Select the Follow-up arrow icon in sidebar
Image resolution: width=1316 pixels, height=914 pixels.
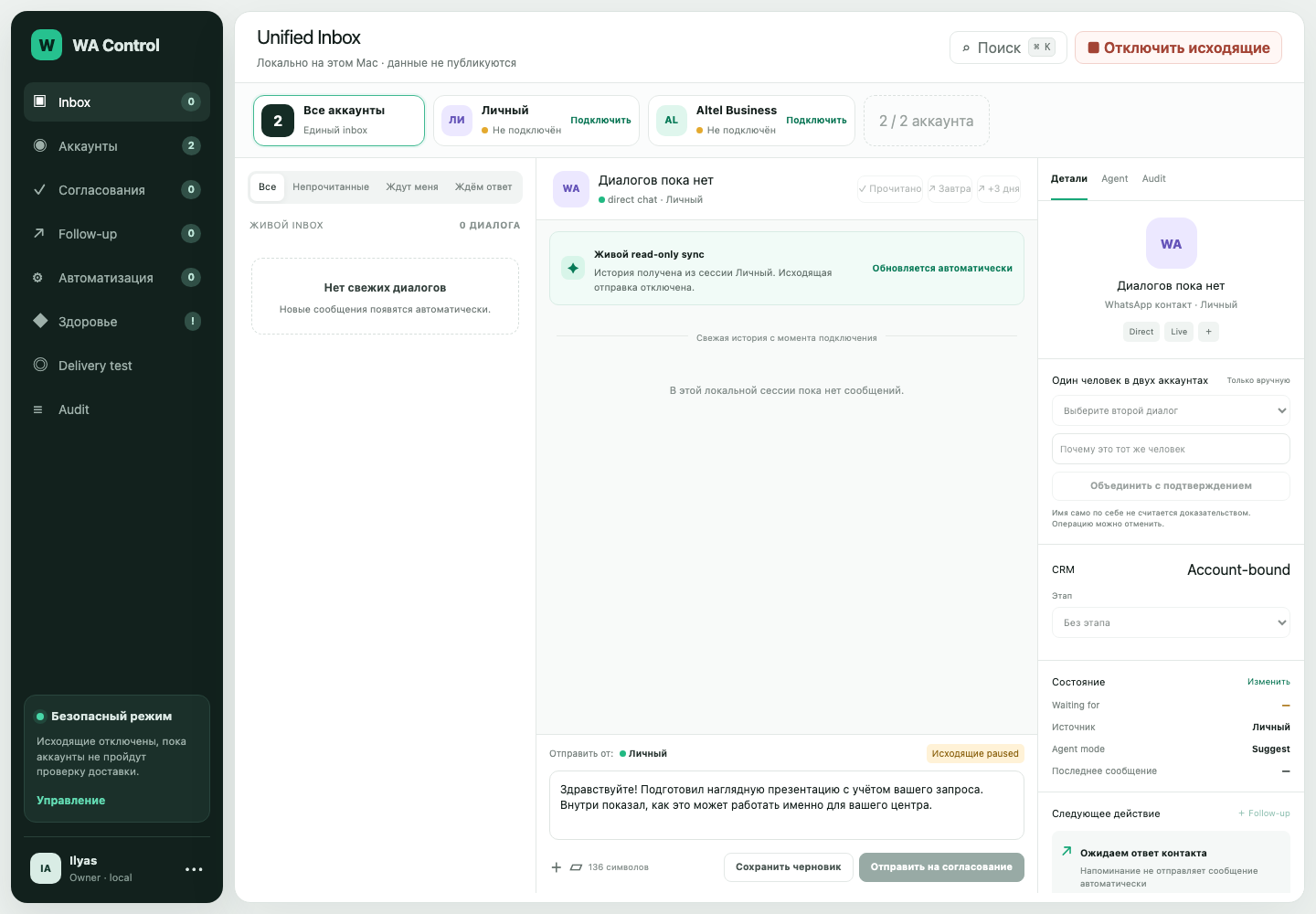[x=39, y=233]
